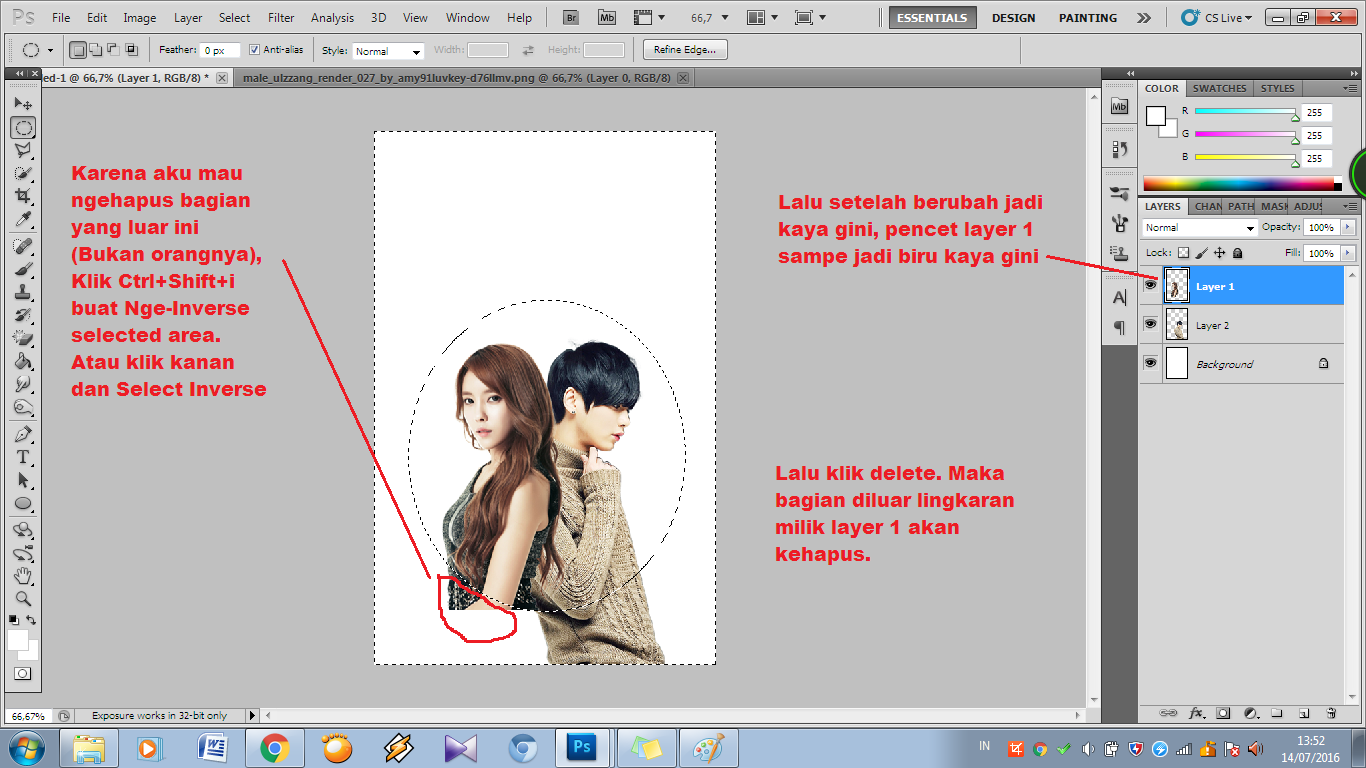Open the Paragraph panel icon
The height and width of the screenshot is (768, 1366).
[x=1119, y=327]
